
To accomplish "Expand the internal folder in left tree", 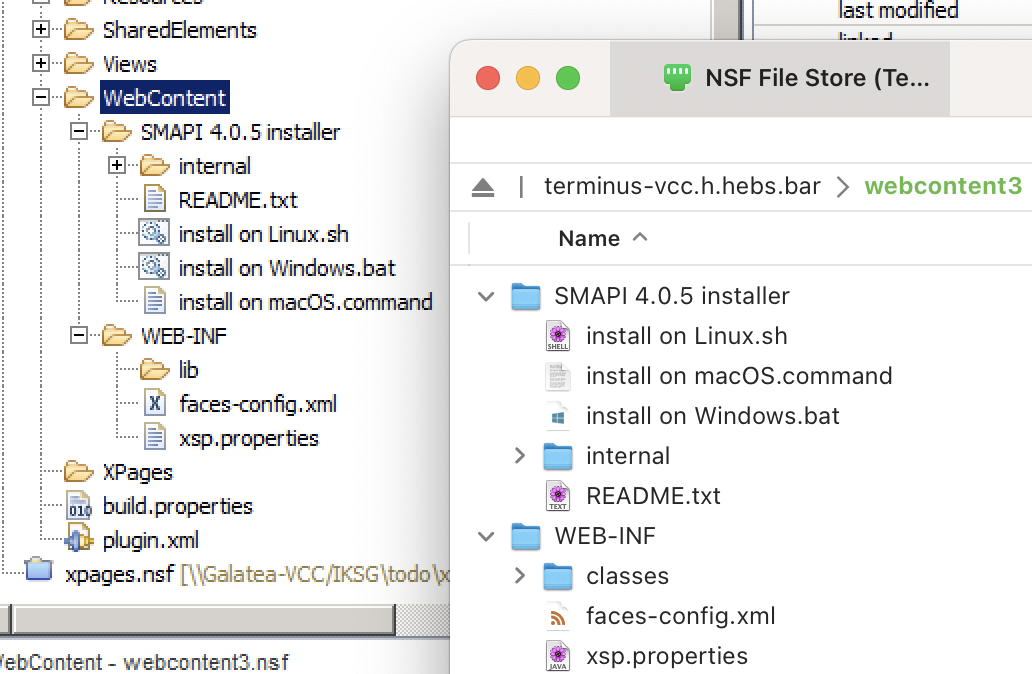I will tap(117, 166).
